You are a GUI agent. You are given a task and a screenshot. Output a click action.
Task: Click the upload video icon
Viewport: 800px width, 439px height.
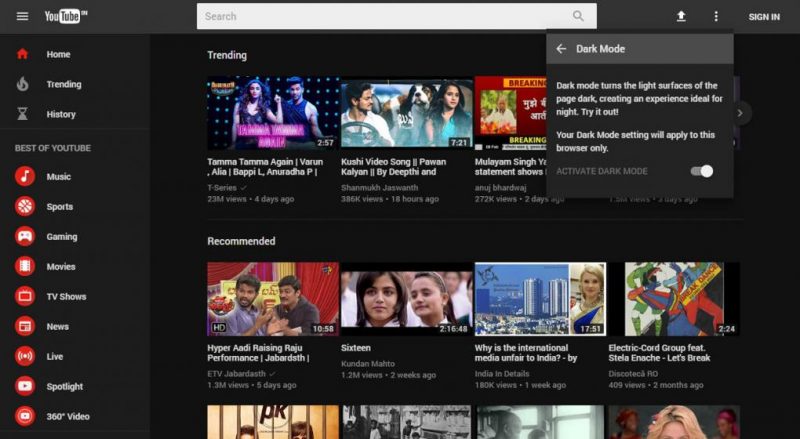click(x=682, y=16)
